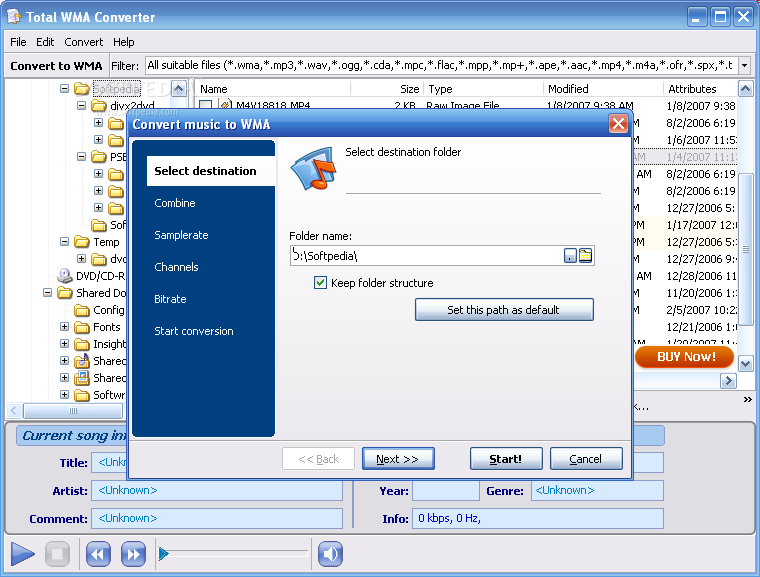Click the Artist input field
Screen dimensions: 760x577
[x=217, y=491]
